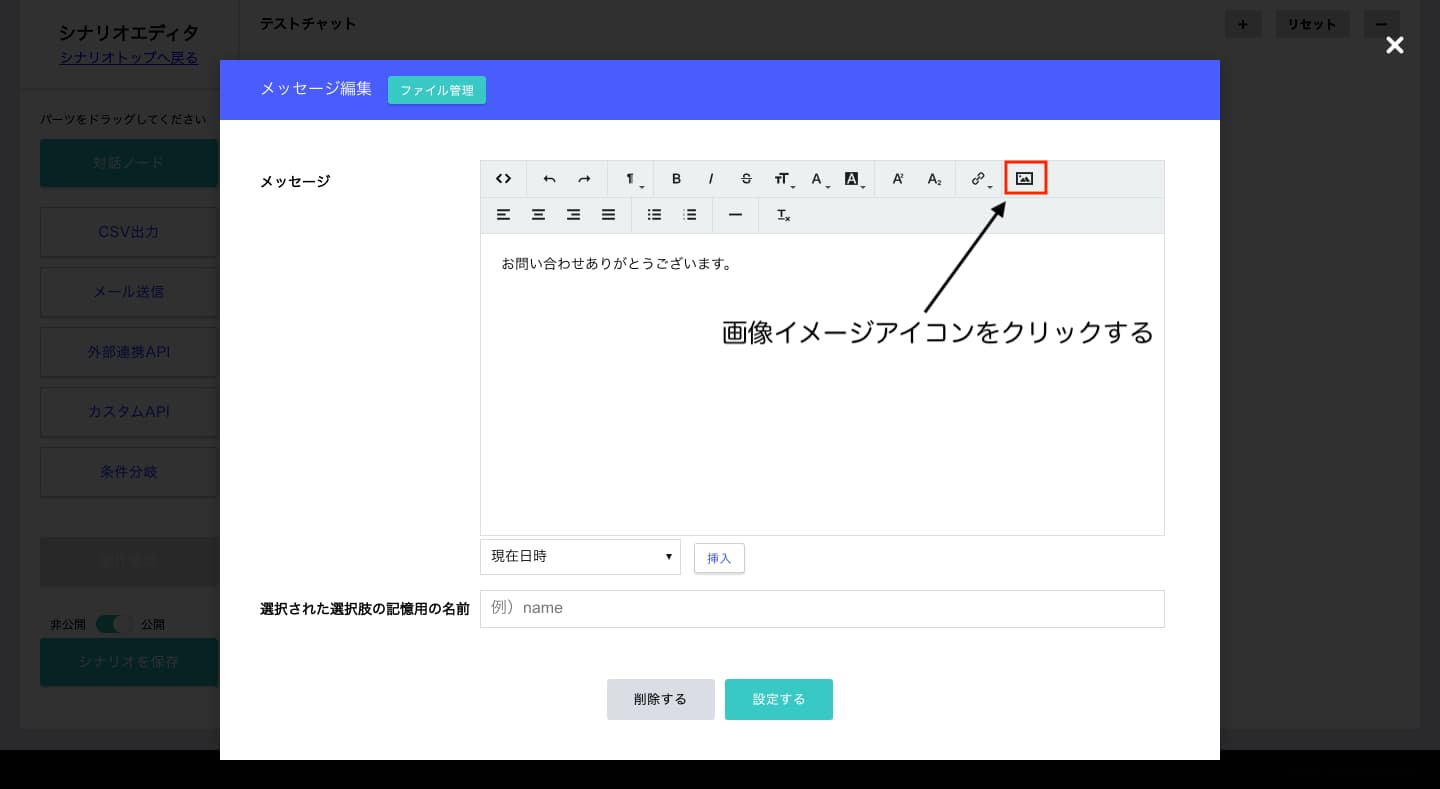The height and width of the screenshot is (789, 1440).
Task: Open the 現在日時 variable dropdown
Action: 580,557
